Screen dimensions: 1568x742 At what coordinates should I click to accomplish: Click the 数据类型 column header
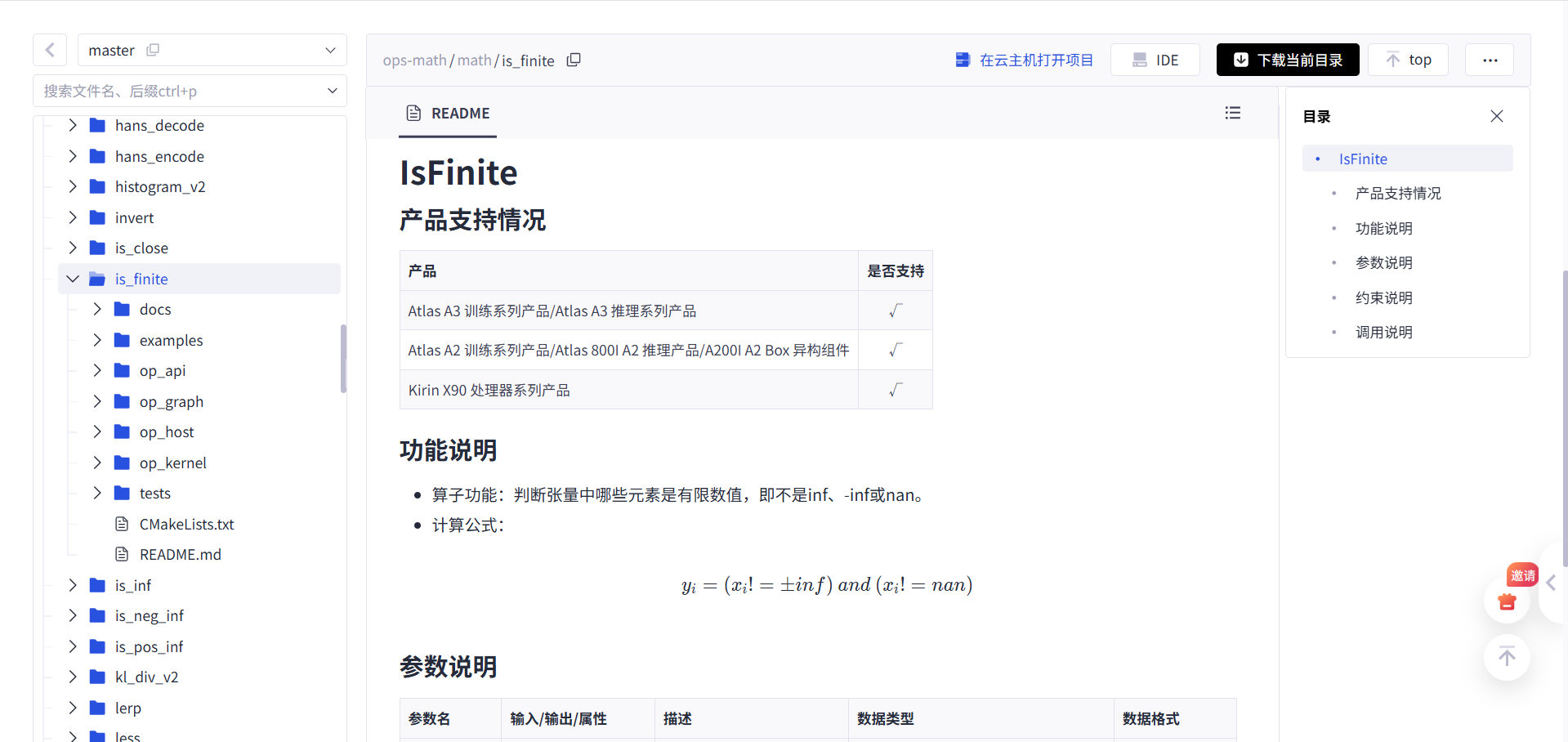pyautogui.click(x=981, y=718)
